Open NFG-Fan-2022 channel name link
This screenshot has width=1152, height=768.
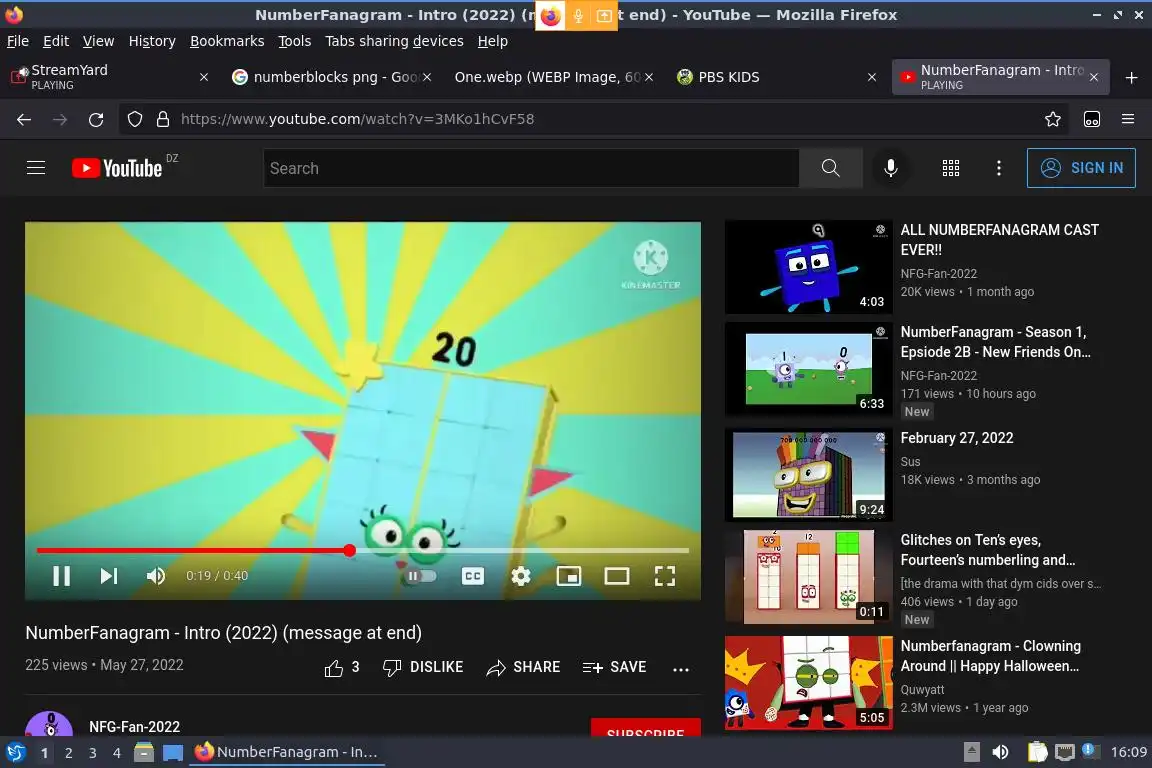click(134, 726)
